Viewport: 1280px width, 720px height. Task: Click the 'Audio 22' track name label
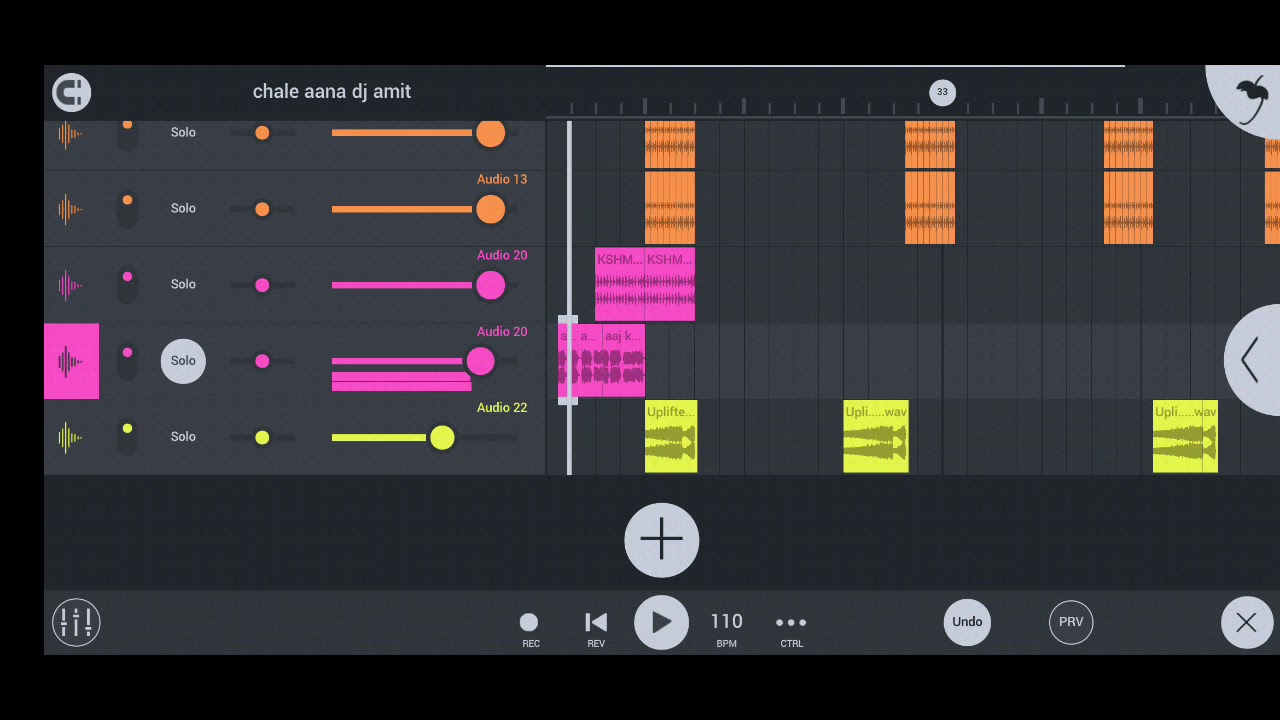[502, 407]
